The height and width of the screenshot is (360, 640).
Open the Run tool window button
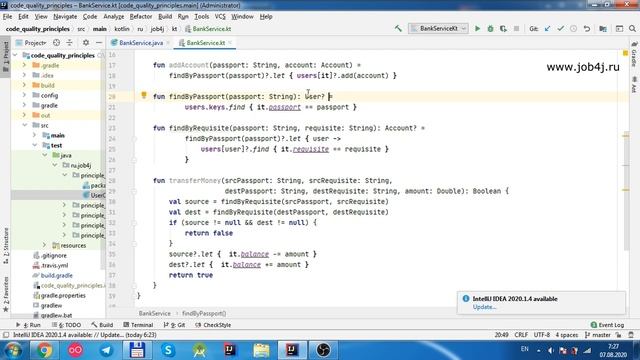pos(29,325)
